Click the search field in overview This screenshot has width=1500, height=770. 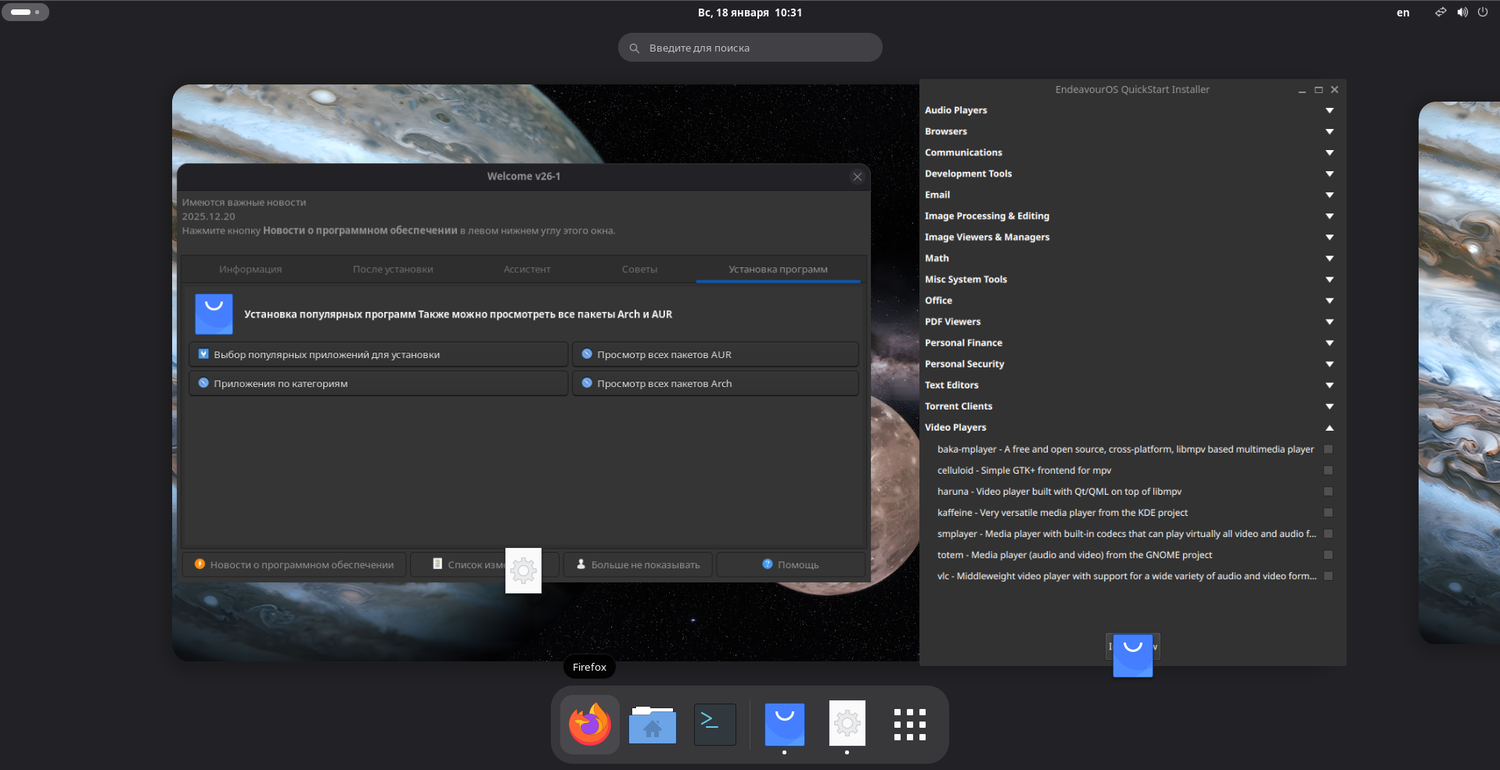[x=750, y=48]
